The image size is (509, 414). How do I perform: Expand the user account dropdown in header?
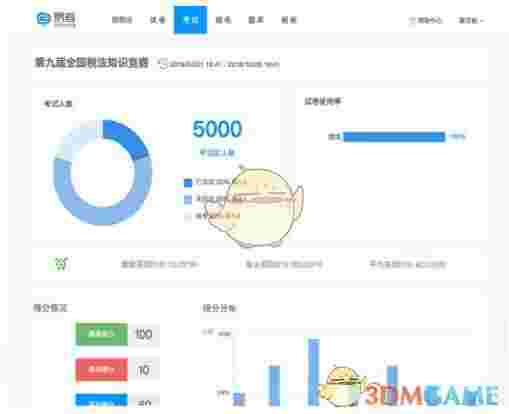[471, 20]
